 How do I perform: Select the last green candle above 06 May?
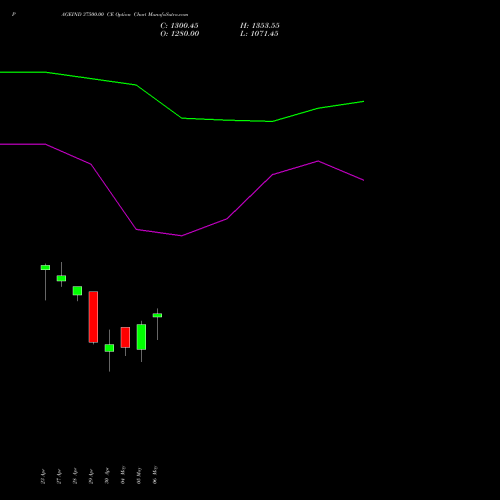coord(157,315)
